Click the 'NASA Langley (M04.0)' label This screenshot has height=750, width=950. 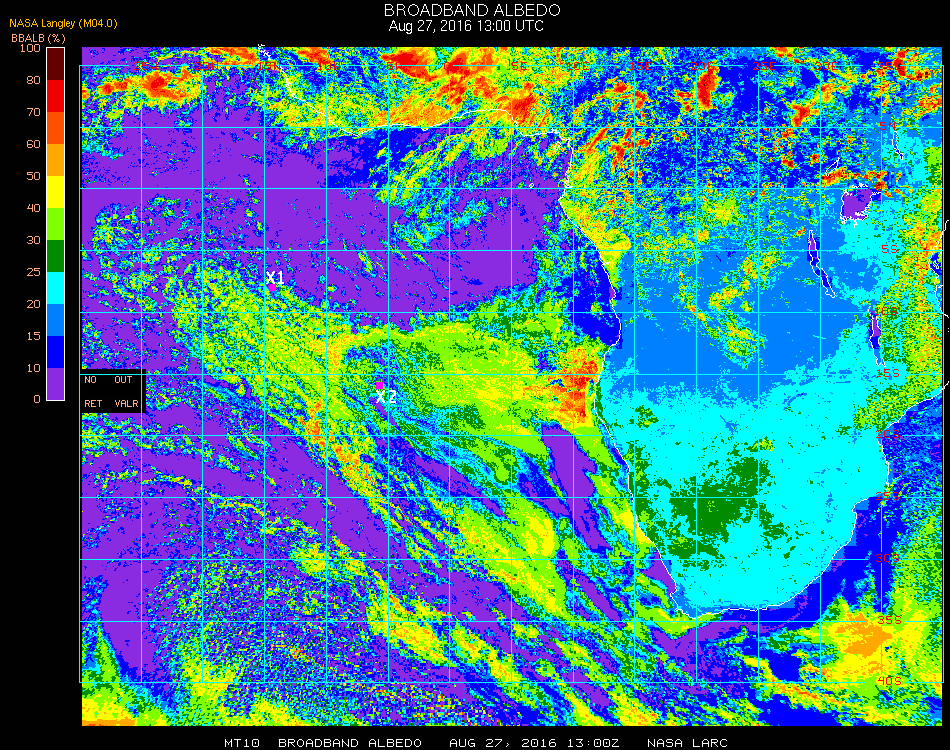pyautogui.click(x=63, y=24)
